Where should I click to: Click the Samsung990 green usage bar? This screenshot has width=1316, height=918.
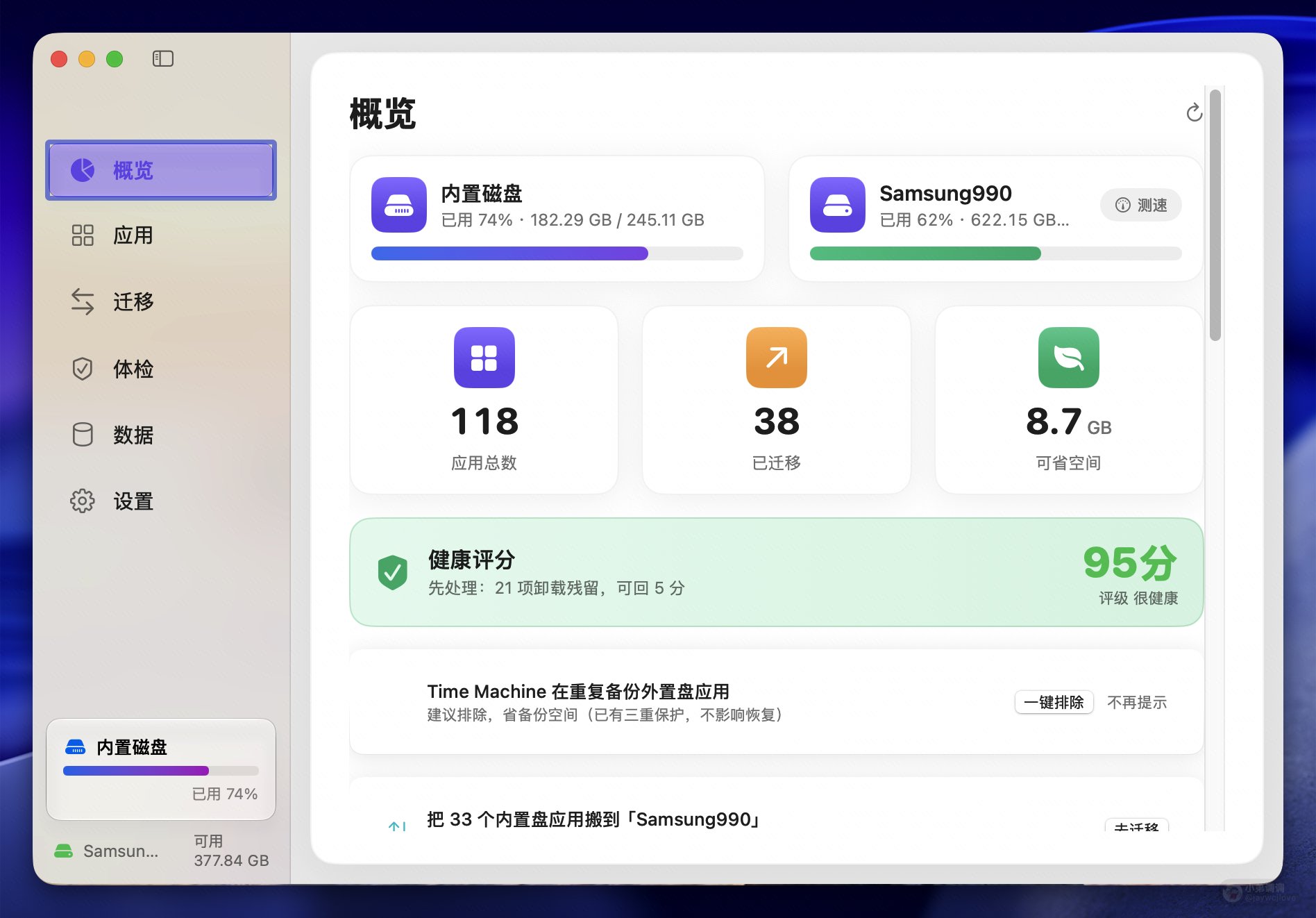995,253
